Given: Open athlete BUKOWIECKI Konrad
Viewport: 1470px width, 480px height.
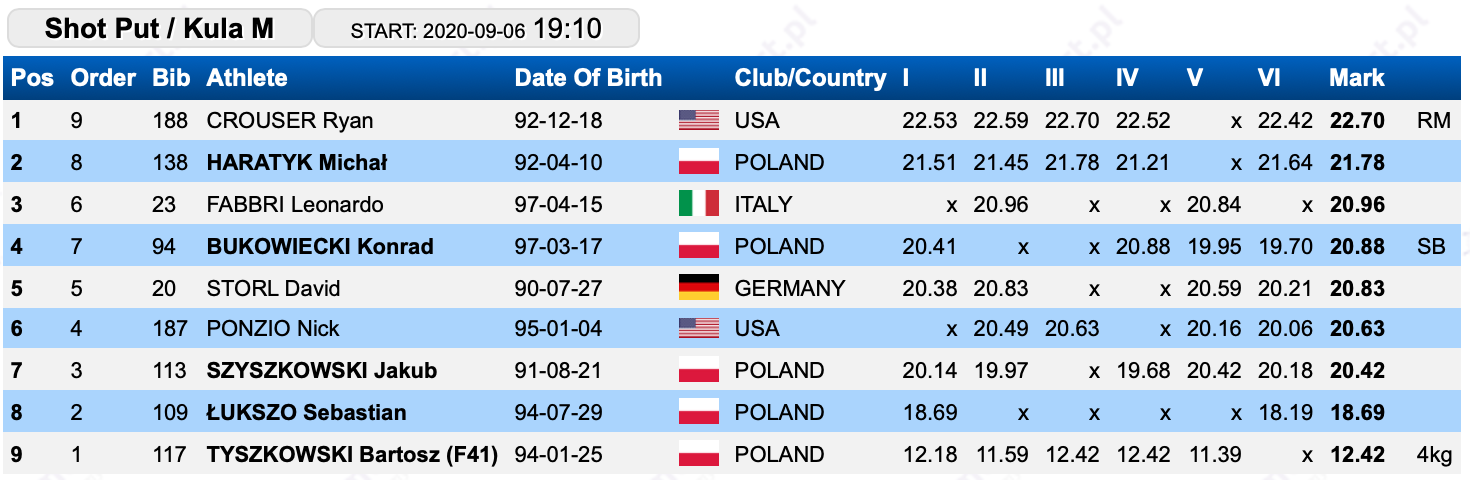Looking at the screenshot, I should coord(320,247).
